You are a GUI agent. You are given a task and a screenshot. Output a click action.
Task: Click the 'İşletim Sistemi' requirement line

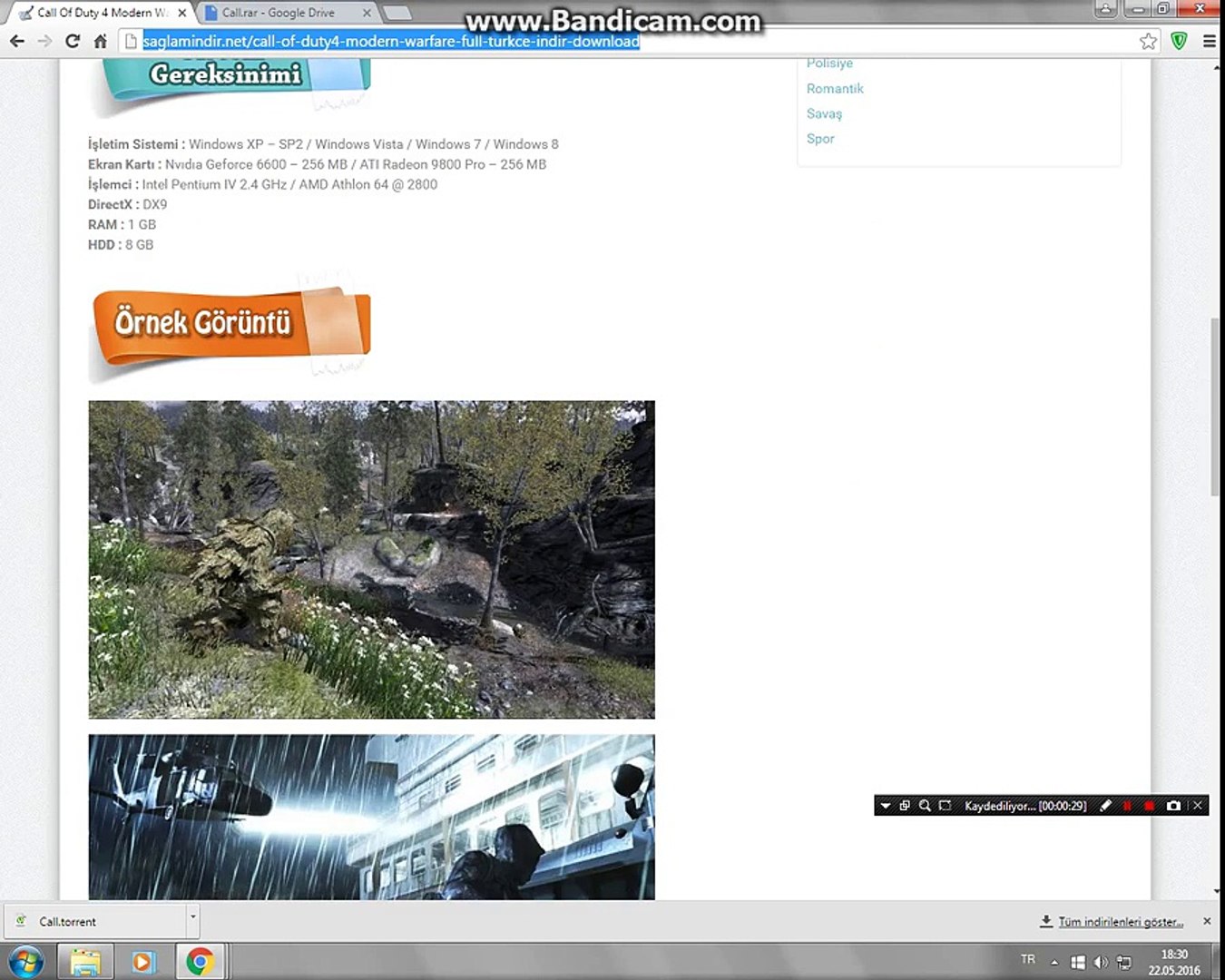pos(323,144)
